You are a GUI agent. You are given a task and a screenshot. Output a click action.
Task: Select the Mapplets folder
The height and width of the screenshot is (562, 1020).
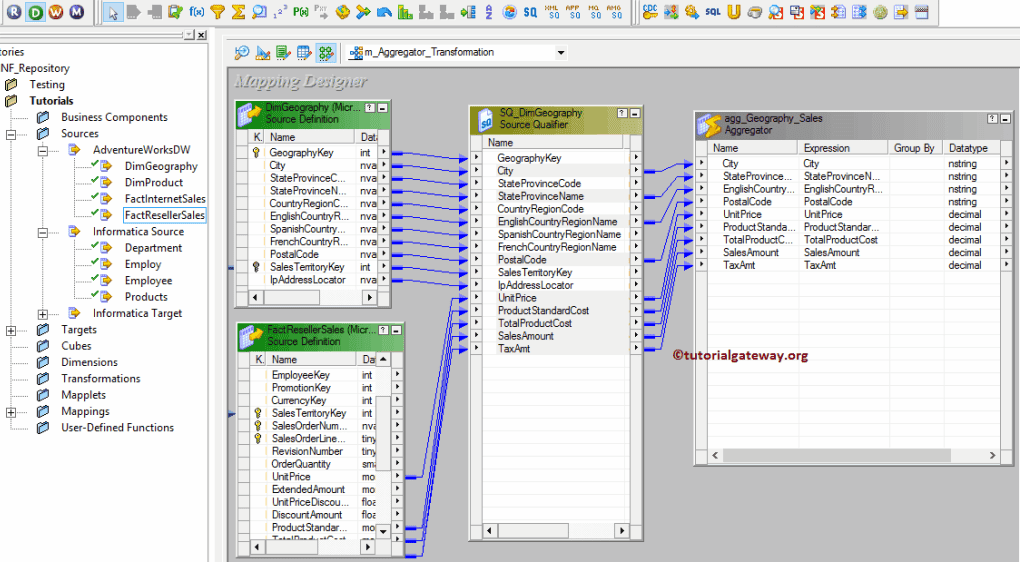(x=83, y=395)
